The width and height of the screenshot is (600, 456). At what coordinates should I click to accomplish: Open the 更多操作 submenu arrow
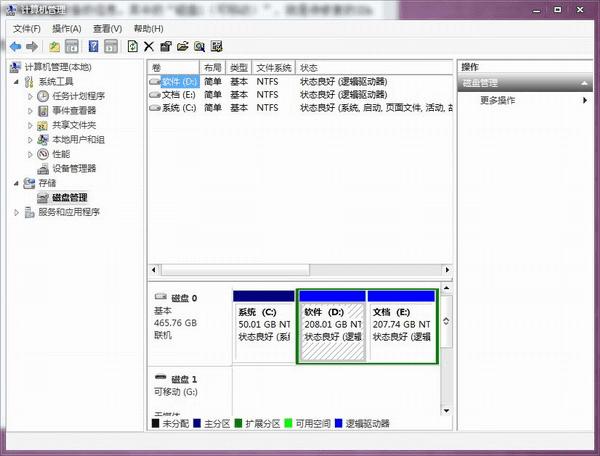(585, 100)
